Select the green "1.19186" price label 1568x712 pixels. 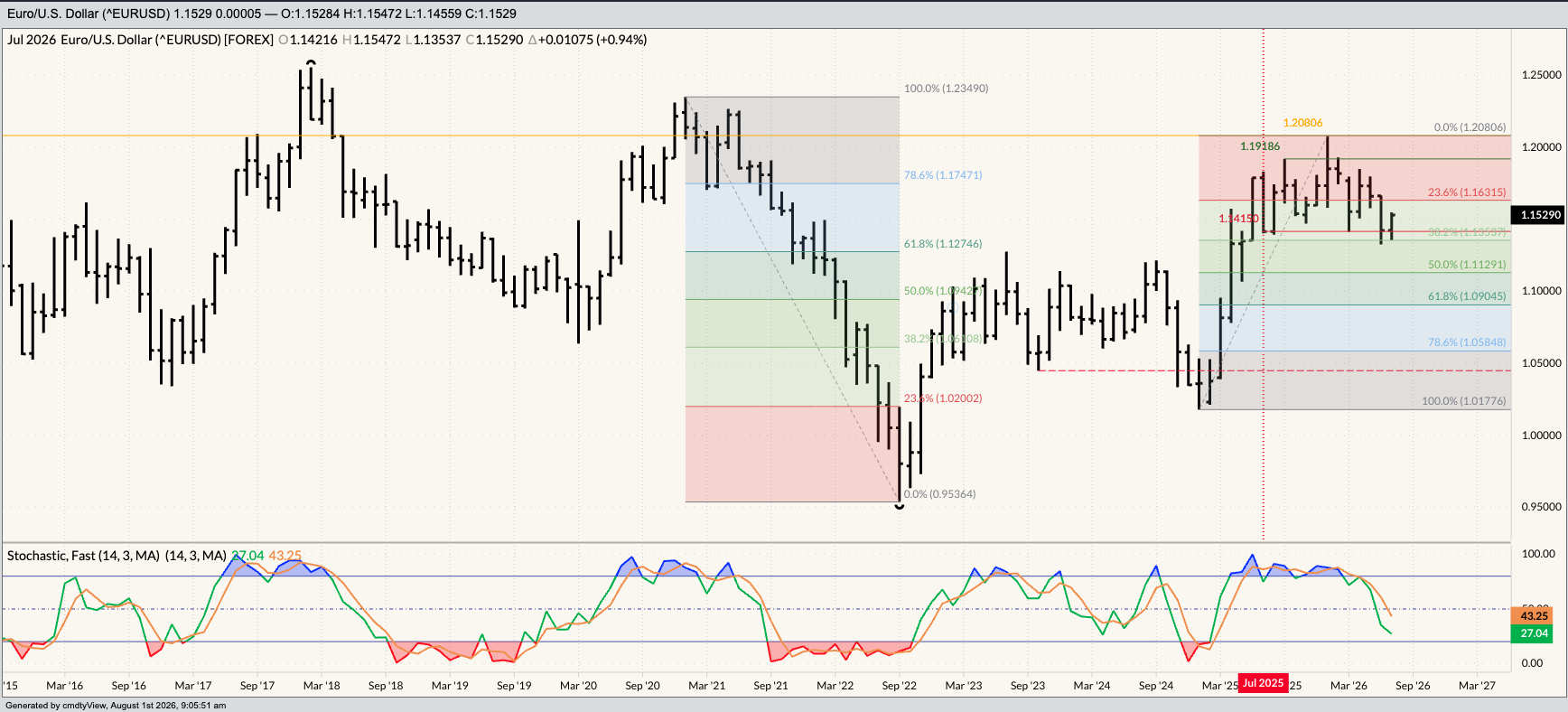pyautogui.click(x=1260, y=146)
